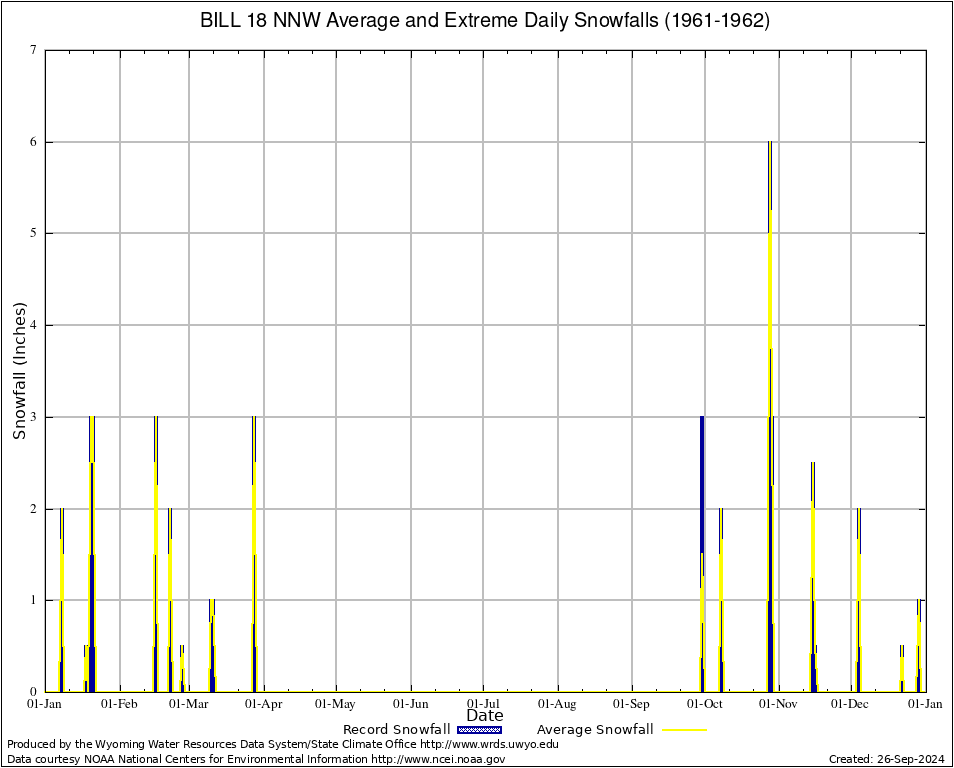Click the Created 26-Sep-2024 text
The width and height of the screenshot is (954, 768).
click(x=887, y=760)
